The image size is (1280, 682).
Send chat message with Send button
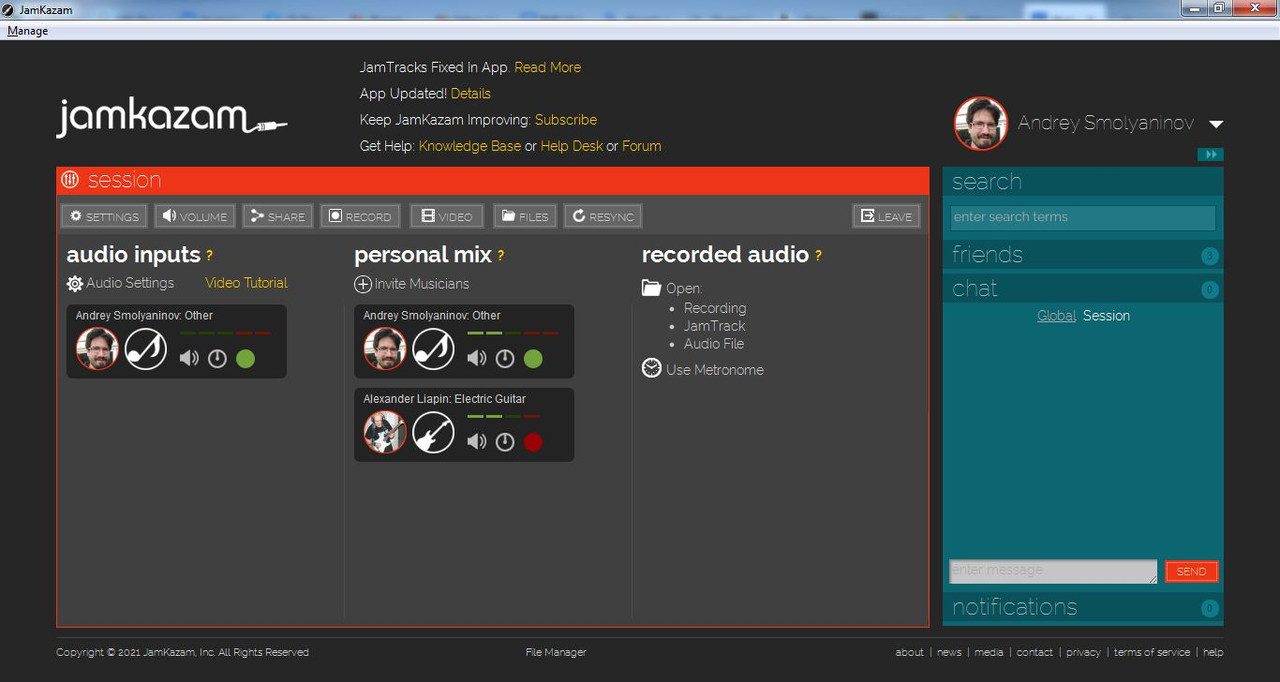pyautogui.click(x=1191, y=571)
